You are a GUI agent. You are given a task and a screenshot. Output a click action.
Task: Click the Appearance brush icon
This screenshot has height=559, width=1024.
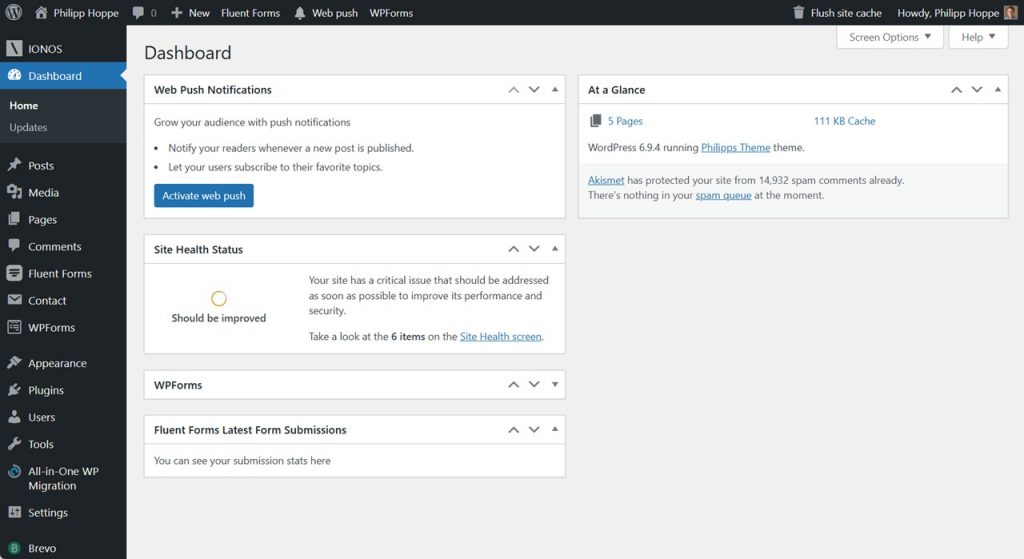coord(14,362)
